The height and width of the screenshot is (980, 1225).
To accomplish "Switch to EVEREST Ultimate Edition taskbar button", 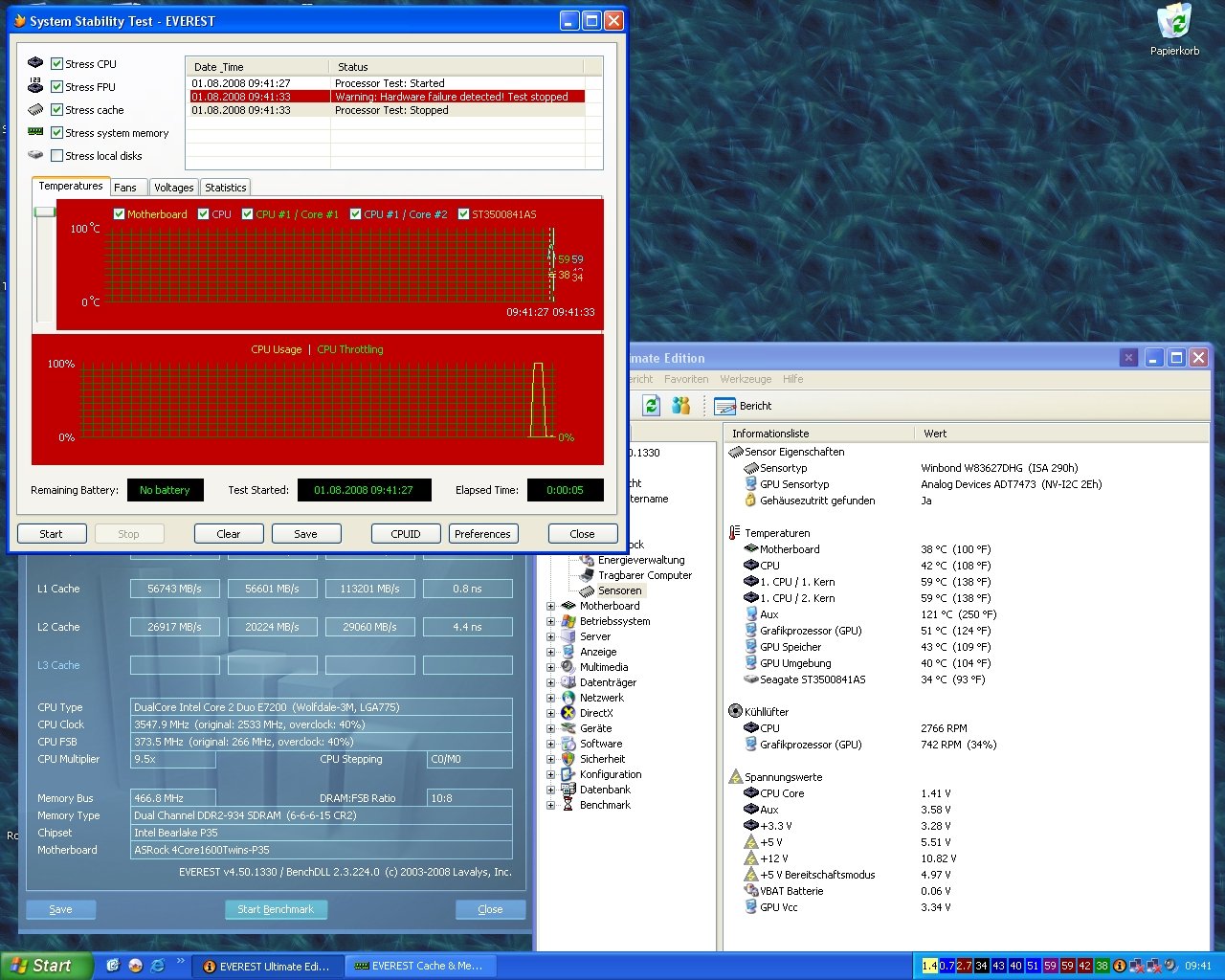I will (267, 966).
